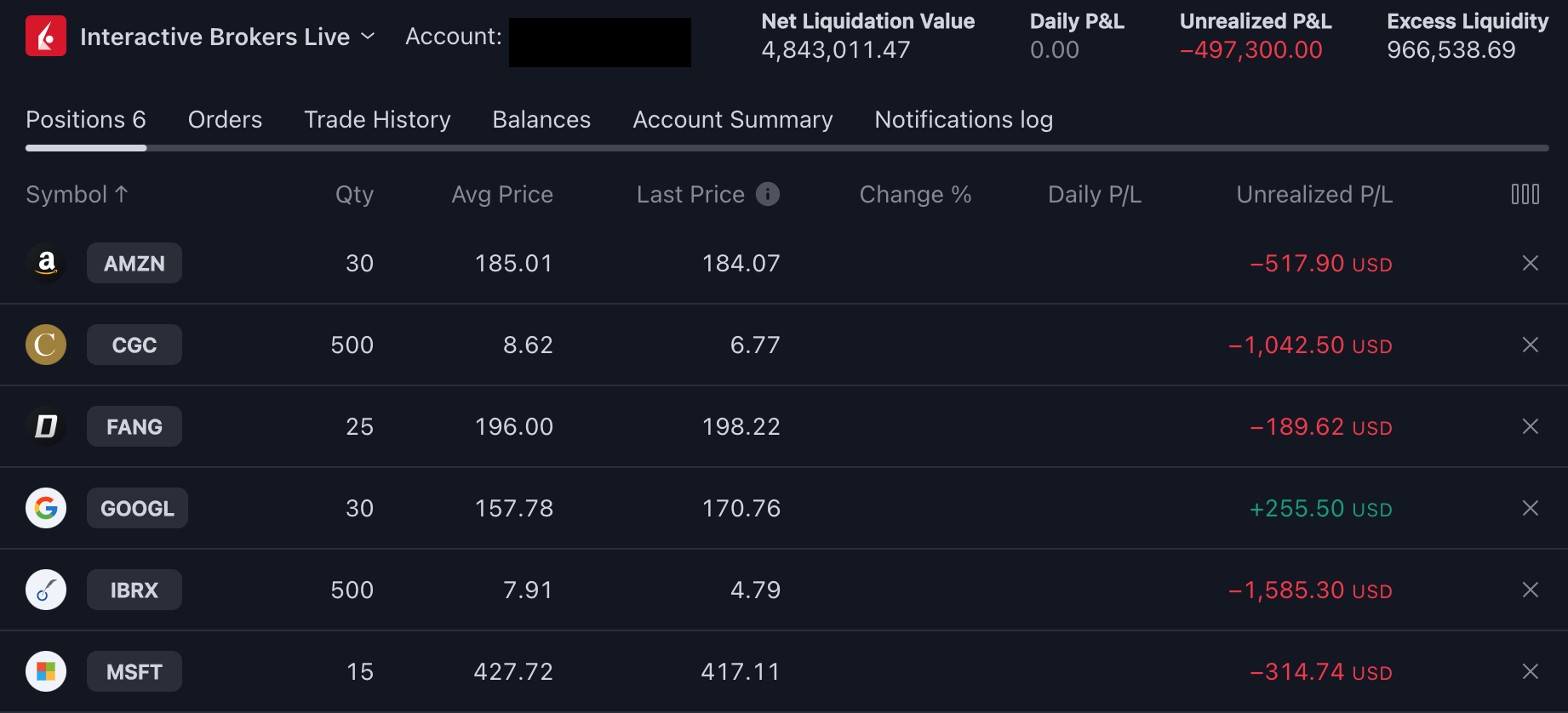Select the Account Summary tab

coord(732,120)
